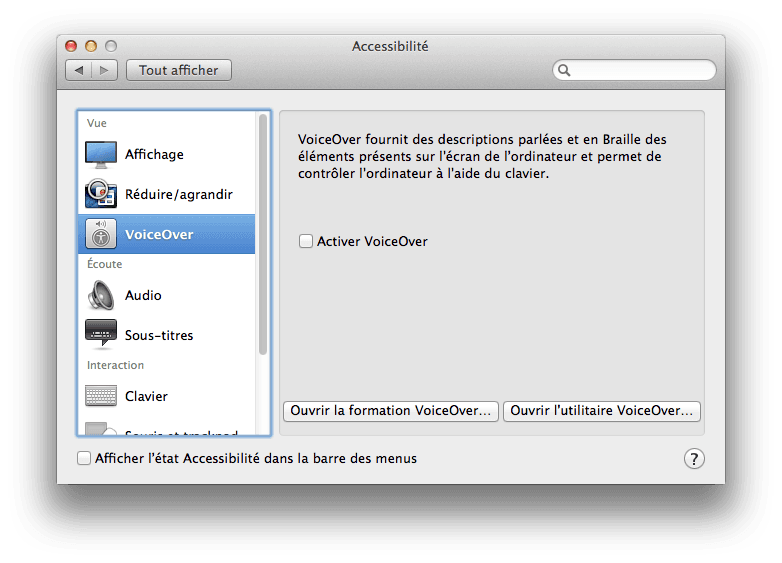The height and width of the screenshot is (563, 782).
Task: Click the search magnifier icon
Action: [x=564, y=70]
